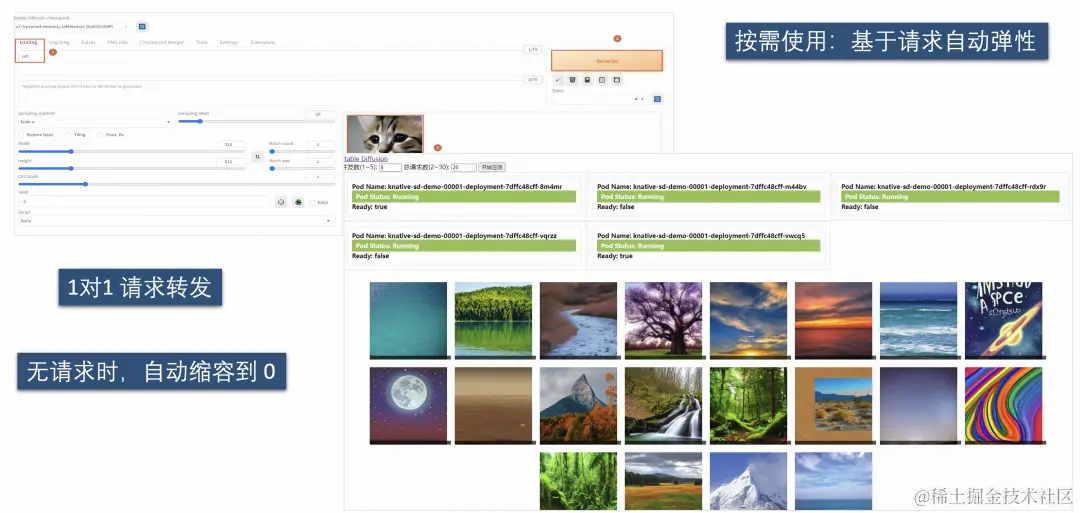Screen dimensions: 1080x513
Task: Swap width and height with arrows icon
Action: click(257, 156)
